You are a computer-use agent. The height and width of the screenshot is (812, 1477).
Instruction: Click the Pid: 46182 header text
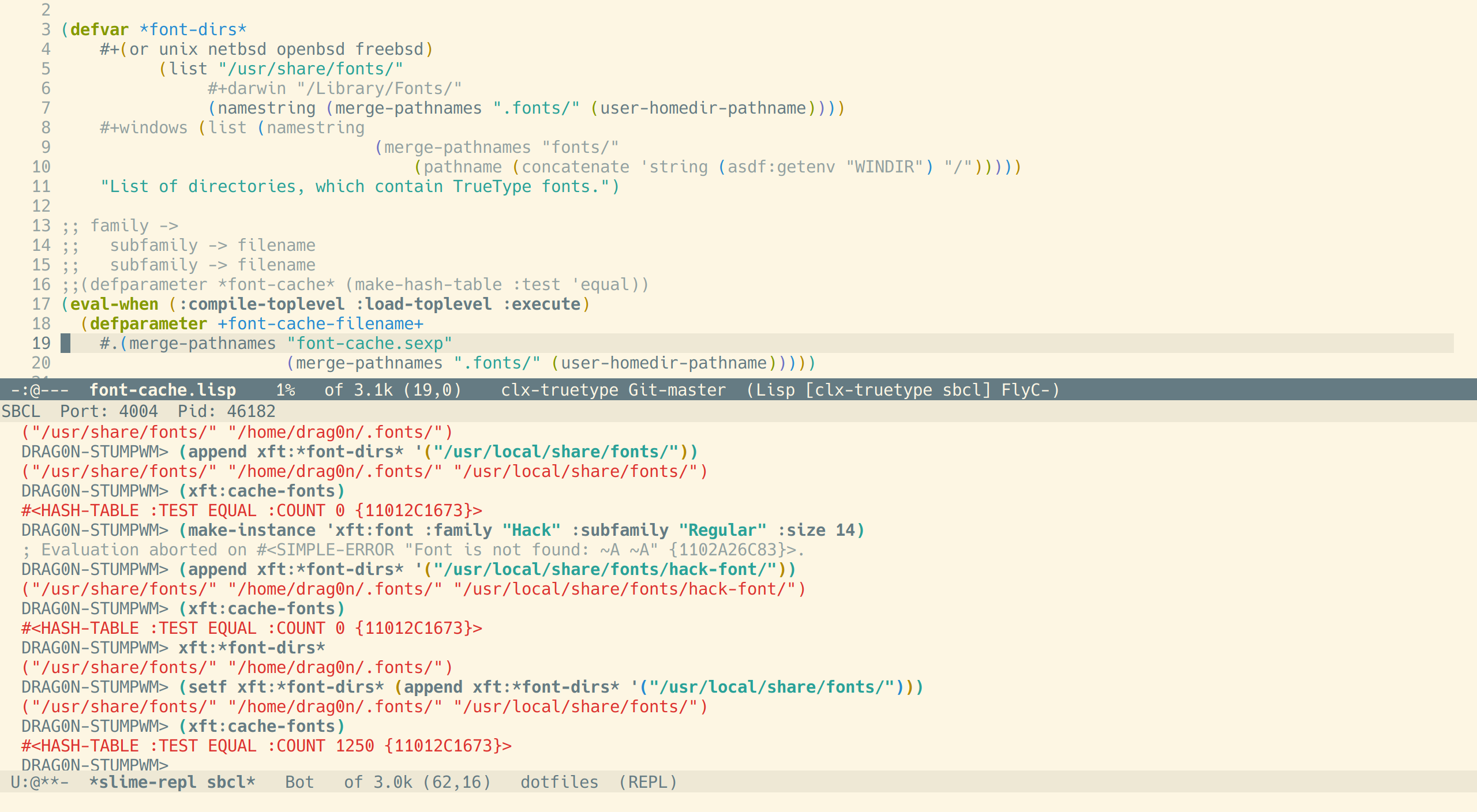226,411
